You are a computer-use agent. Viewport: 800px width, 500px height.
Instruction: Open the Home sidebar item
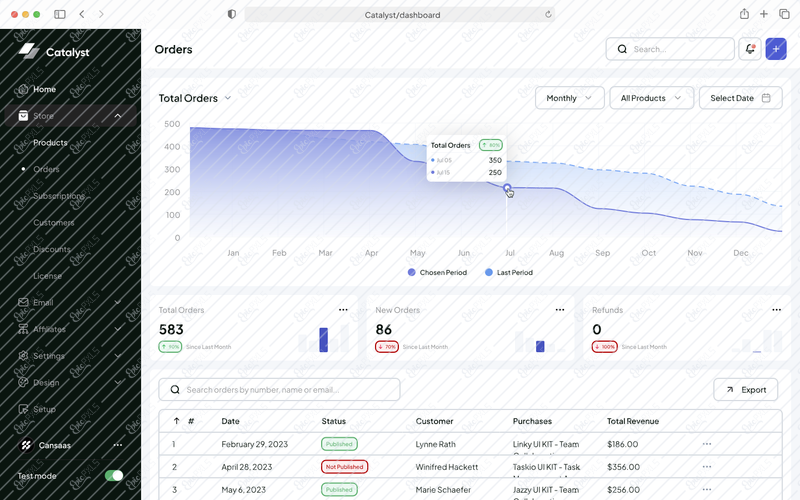(44, 89)
